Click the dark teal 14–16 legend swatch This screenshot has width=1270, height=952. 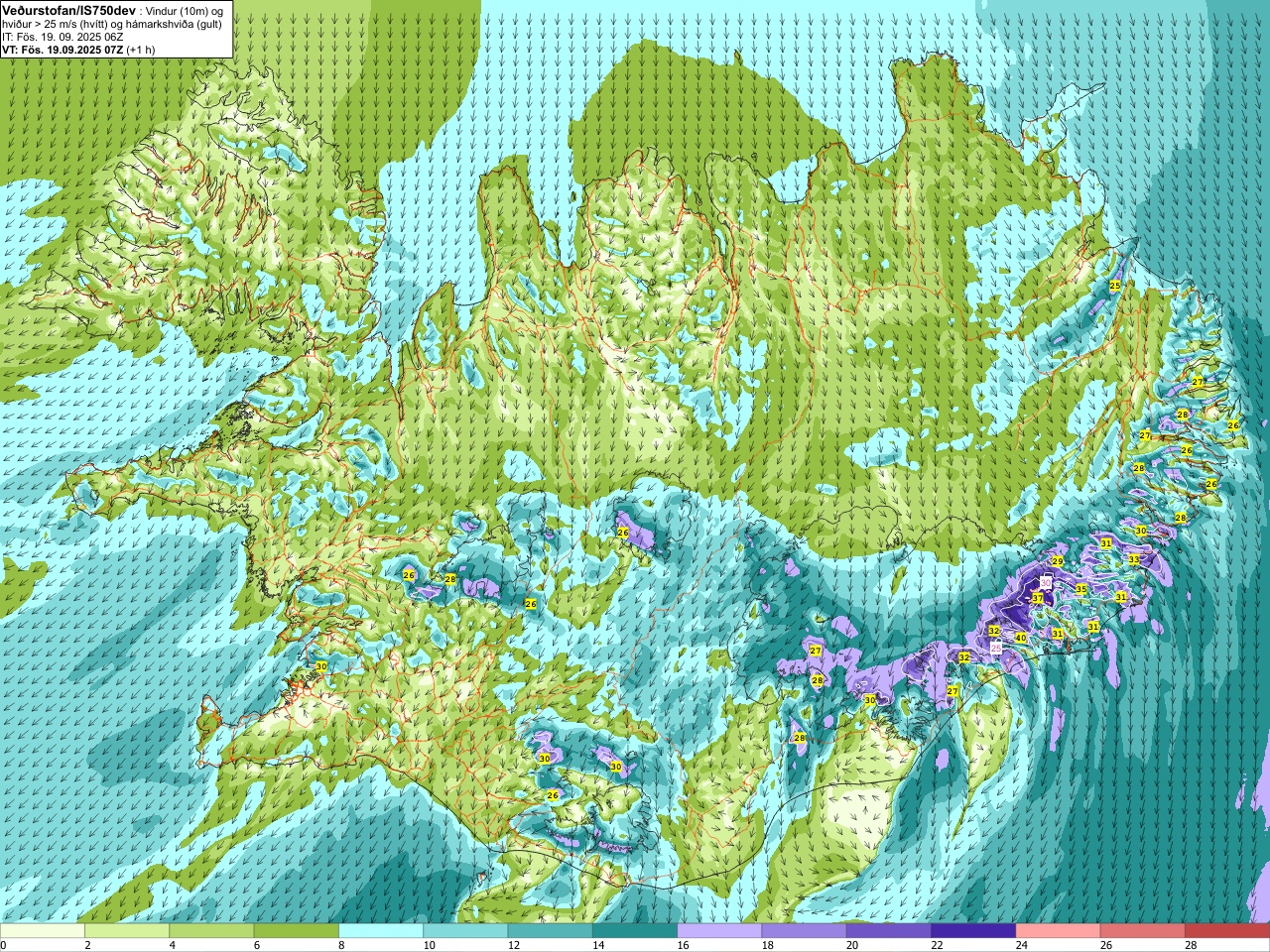pyautogui.click(x=635, y=931)
